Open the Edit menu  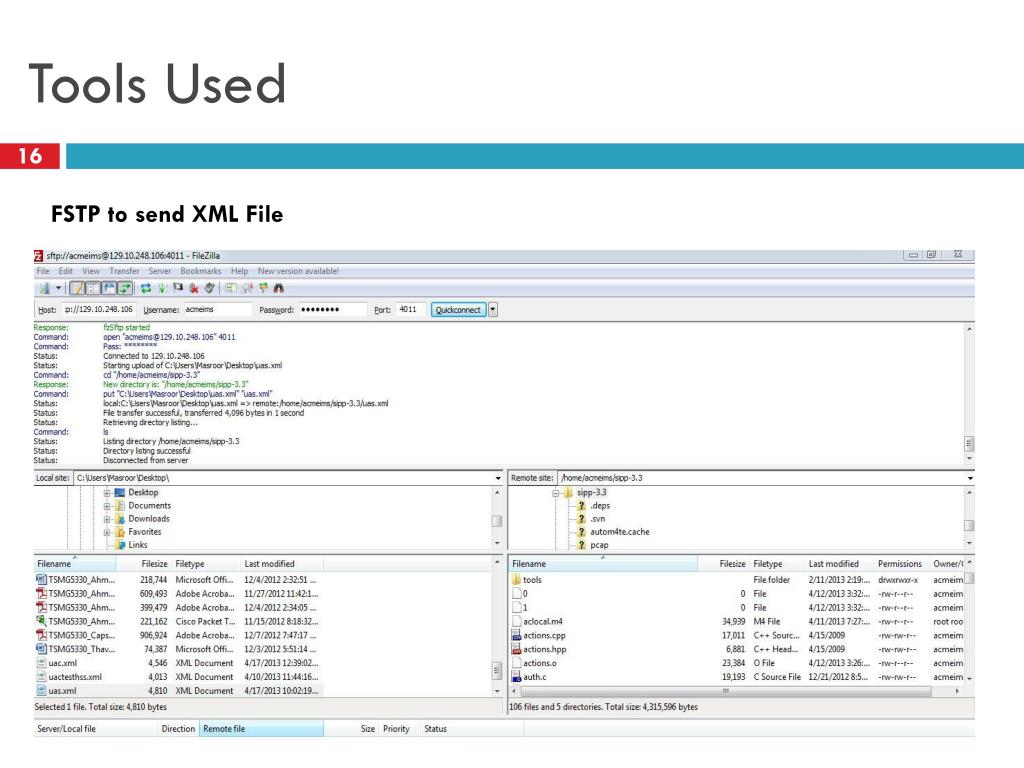click(66, 271)
